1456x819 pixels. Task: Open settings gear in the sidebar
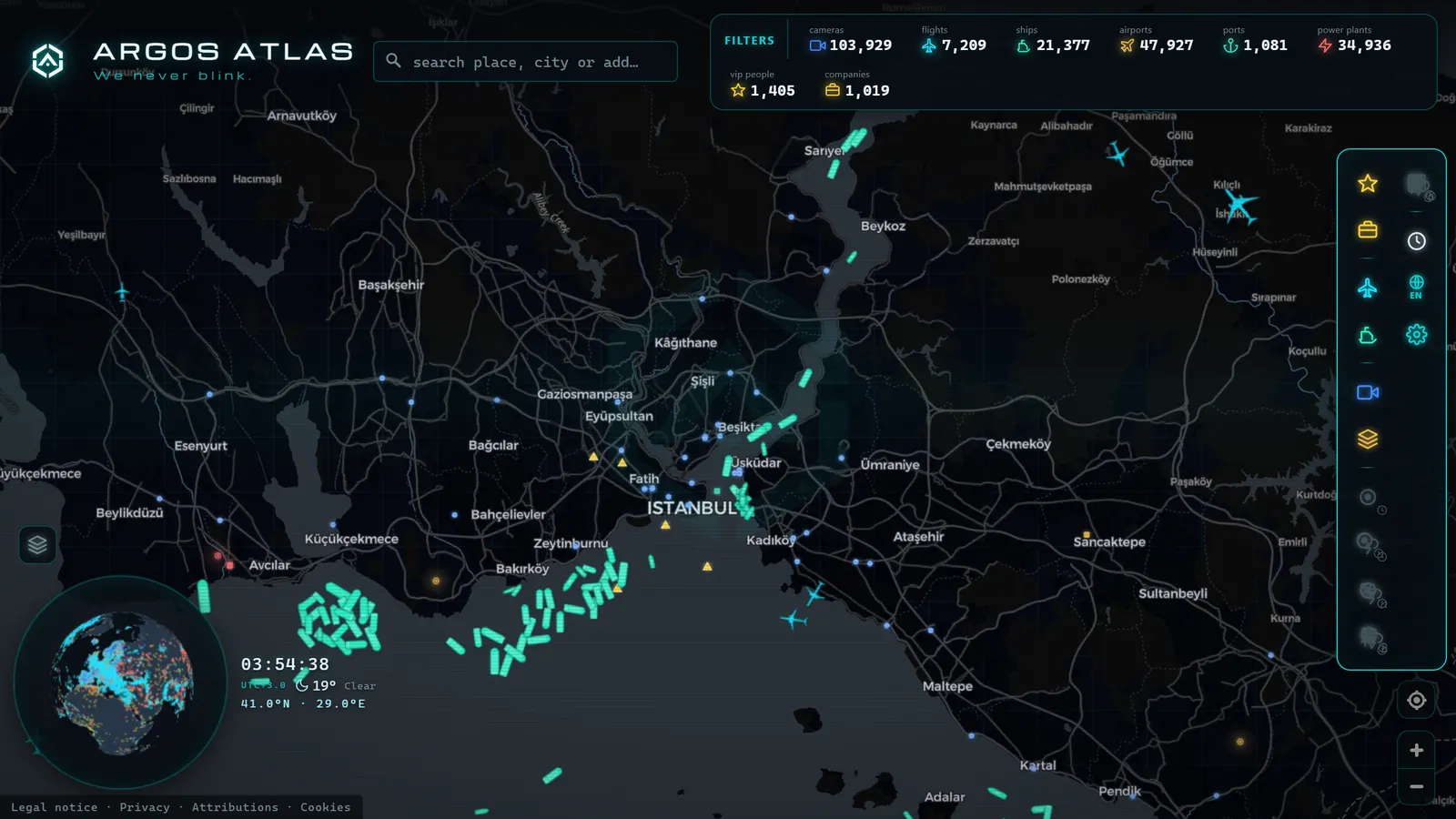[x=1416, y=334]
